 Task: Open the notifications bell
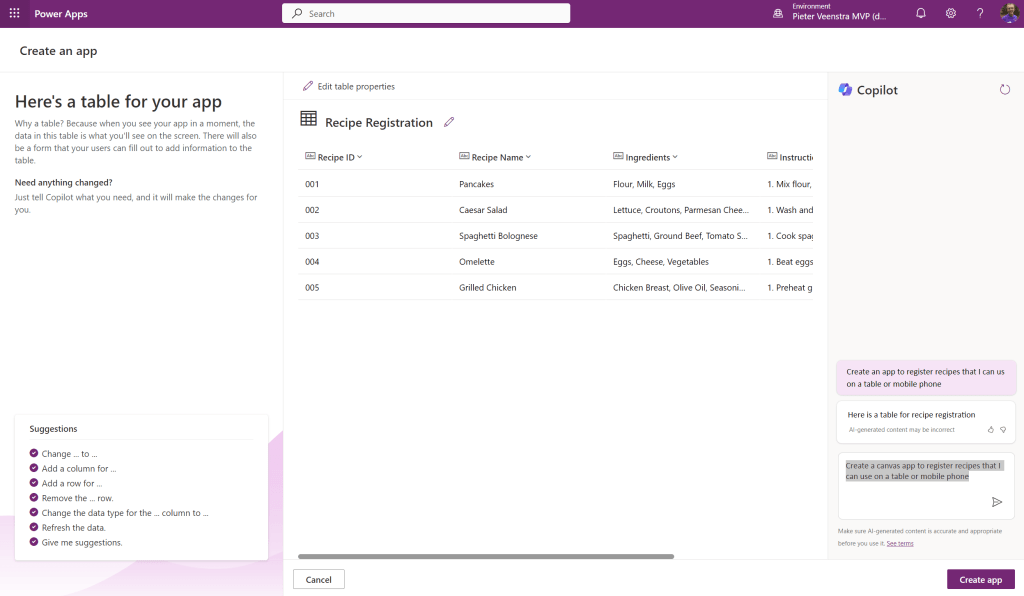click(921, 13)
